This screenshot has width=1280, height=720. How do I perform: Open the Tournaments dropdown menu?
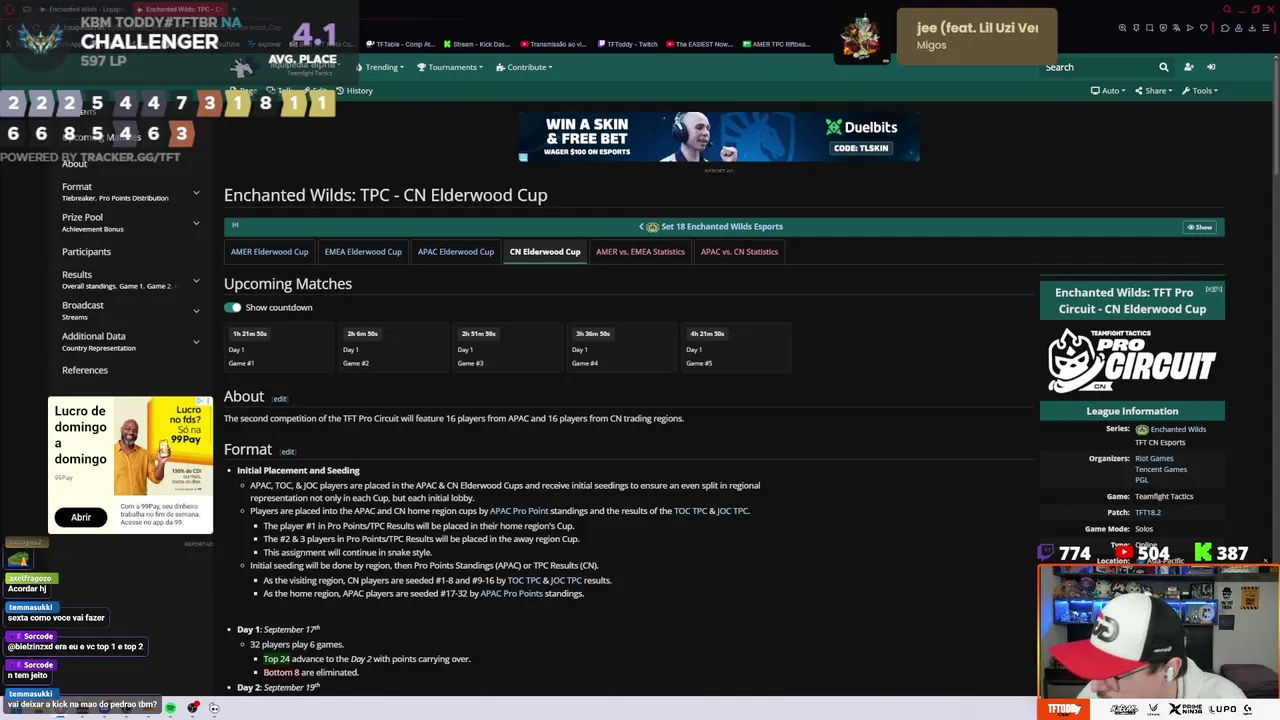449,67
